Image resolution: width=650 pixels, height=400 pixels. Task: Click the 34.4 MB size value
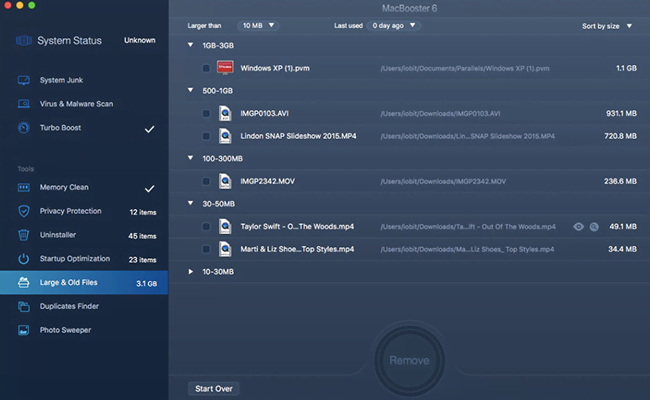click(x=622, y=249)
